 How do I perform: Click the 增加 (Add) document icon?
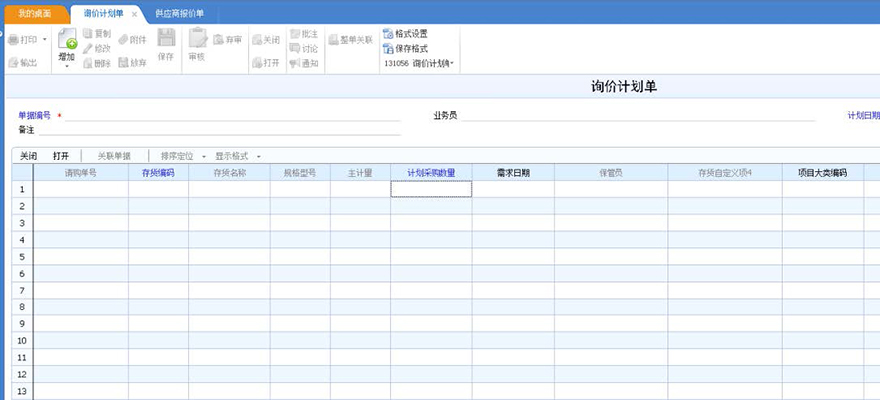click(67, 39)
